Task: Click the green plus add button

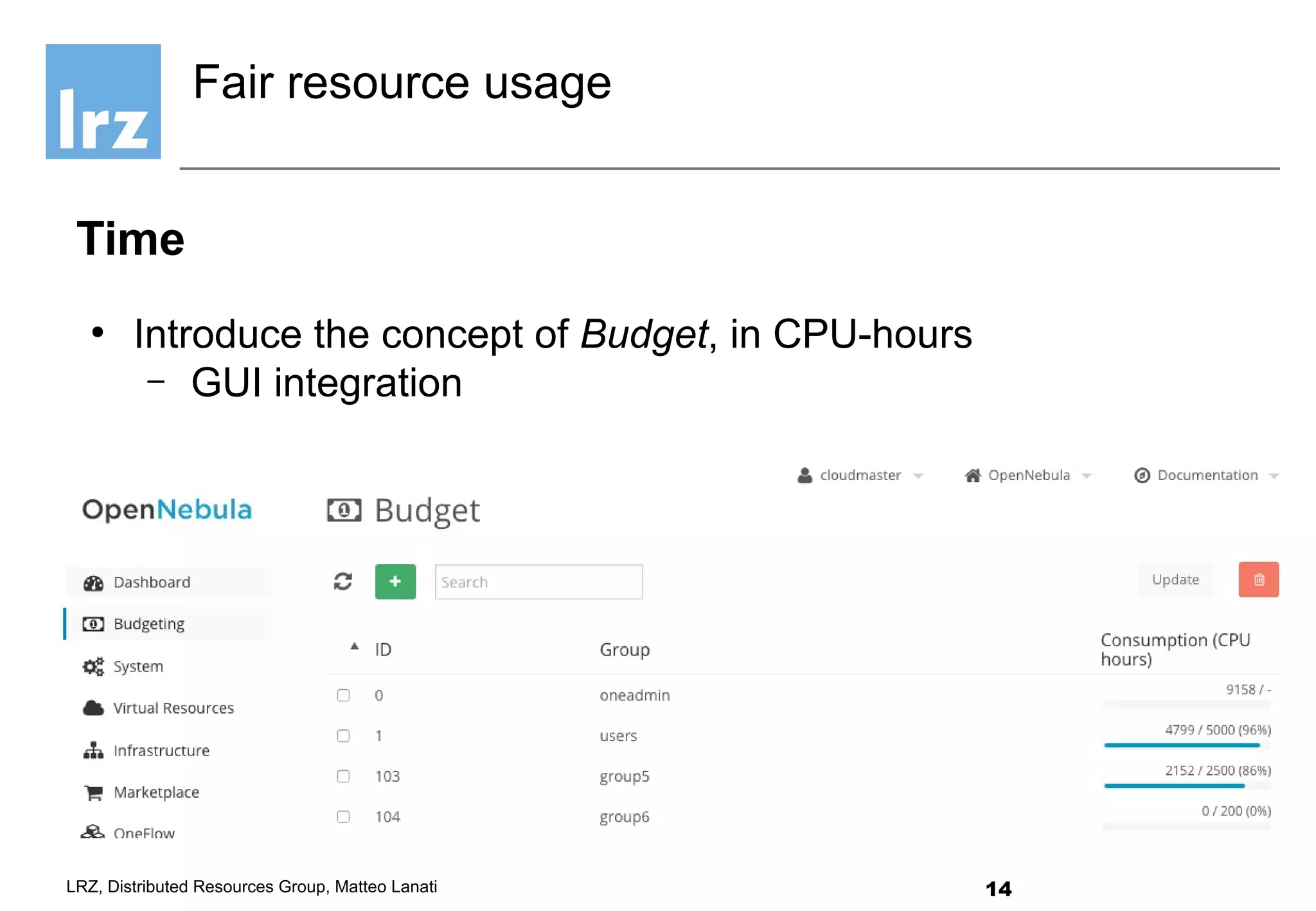Action: coord(395,581)
